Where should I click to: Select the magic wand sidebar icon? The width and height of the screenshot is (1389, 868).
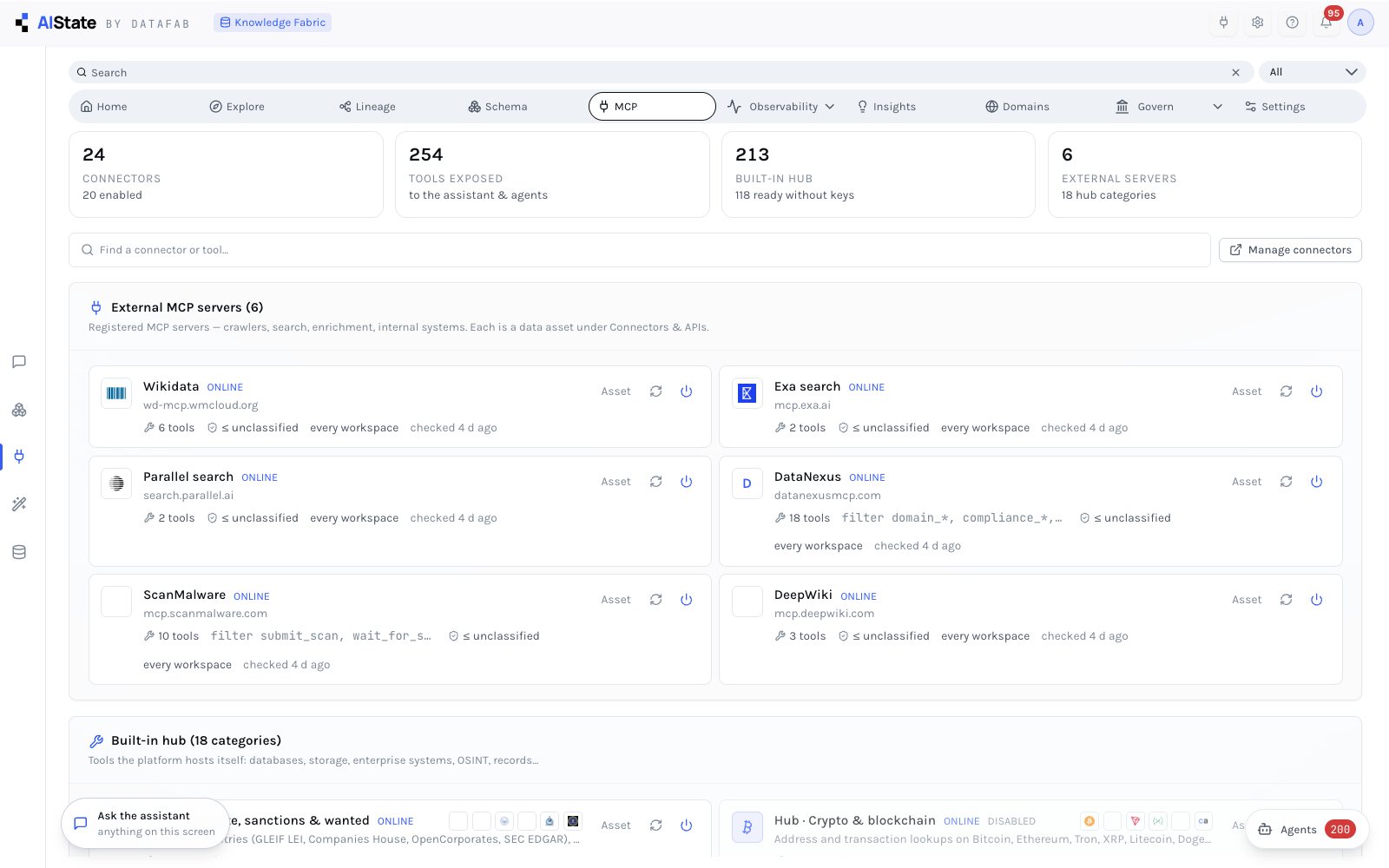click(19, 504)
